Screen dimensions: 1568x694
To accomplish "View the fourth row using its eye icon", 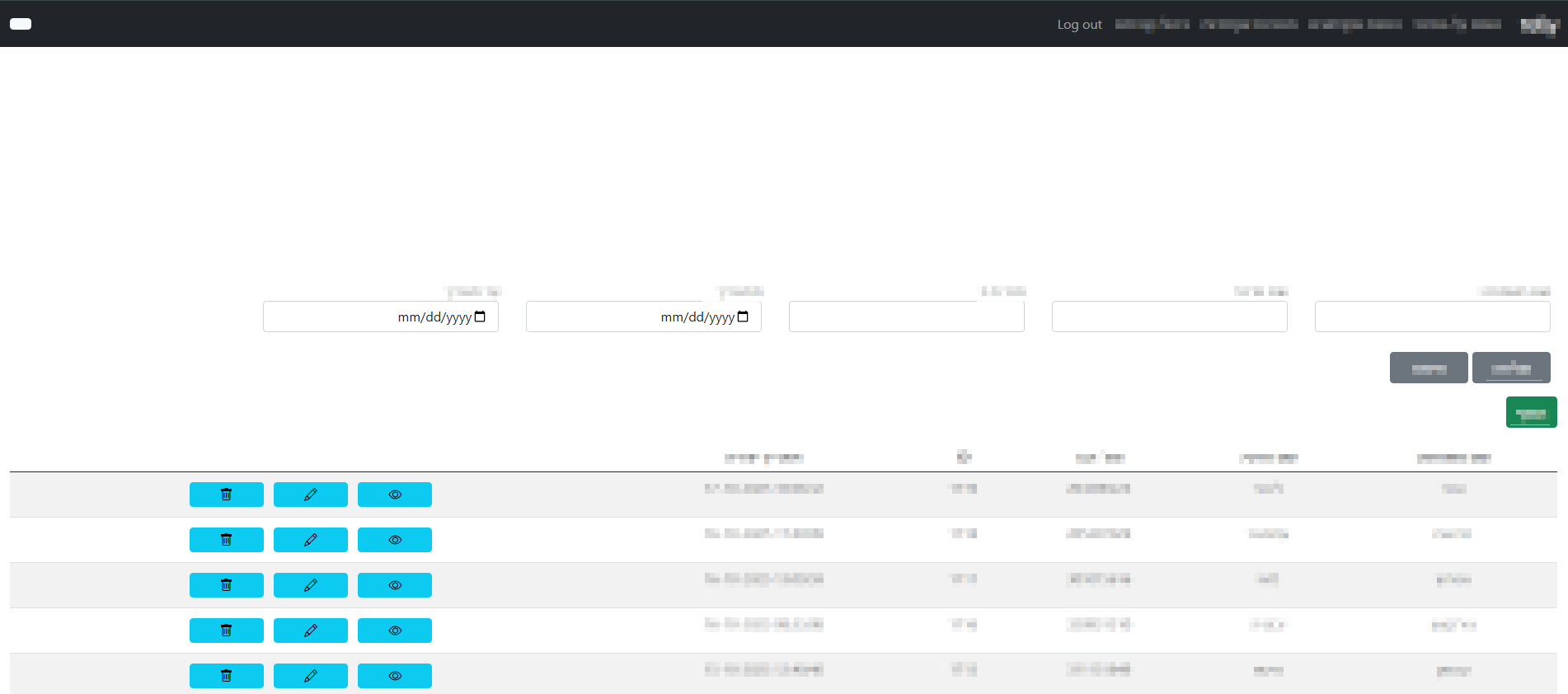I will pos(394,631).
